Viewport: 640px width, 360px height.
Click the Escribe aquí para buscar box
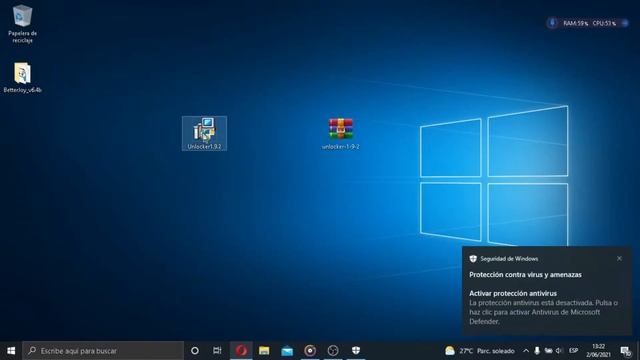pos(103,351)
